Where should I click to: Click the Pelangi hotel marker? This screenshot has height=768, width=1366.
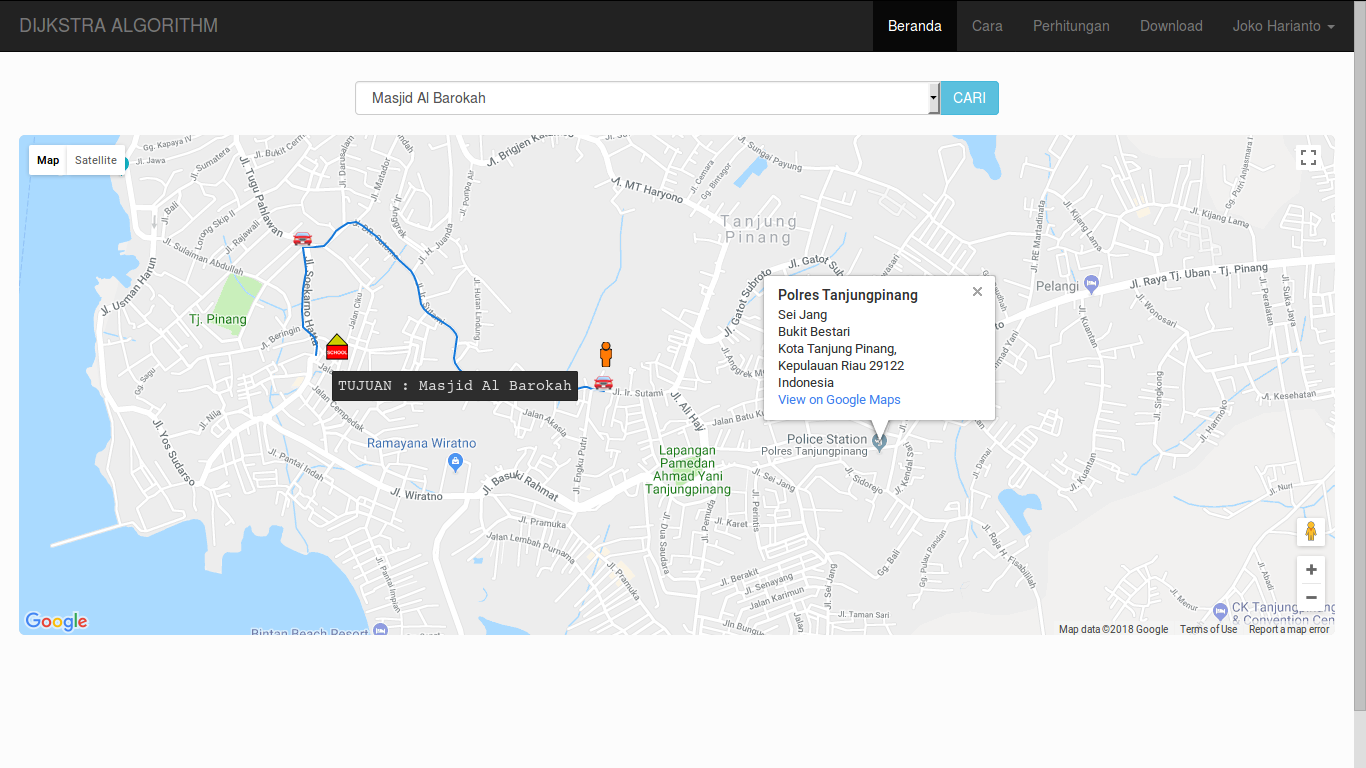click(1091, 285)
